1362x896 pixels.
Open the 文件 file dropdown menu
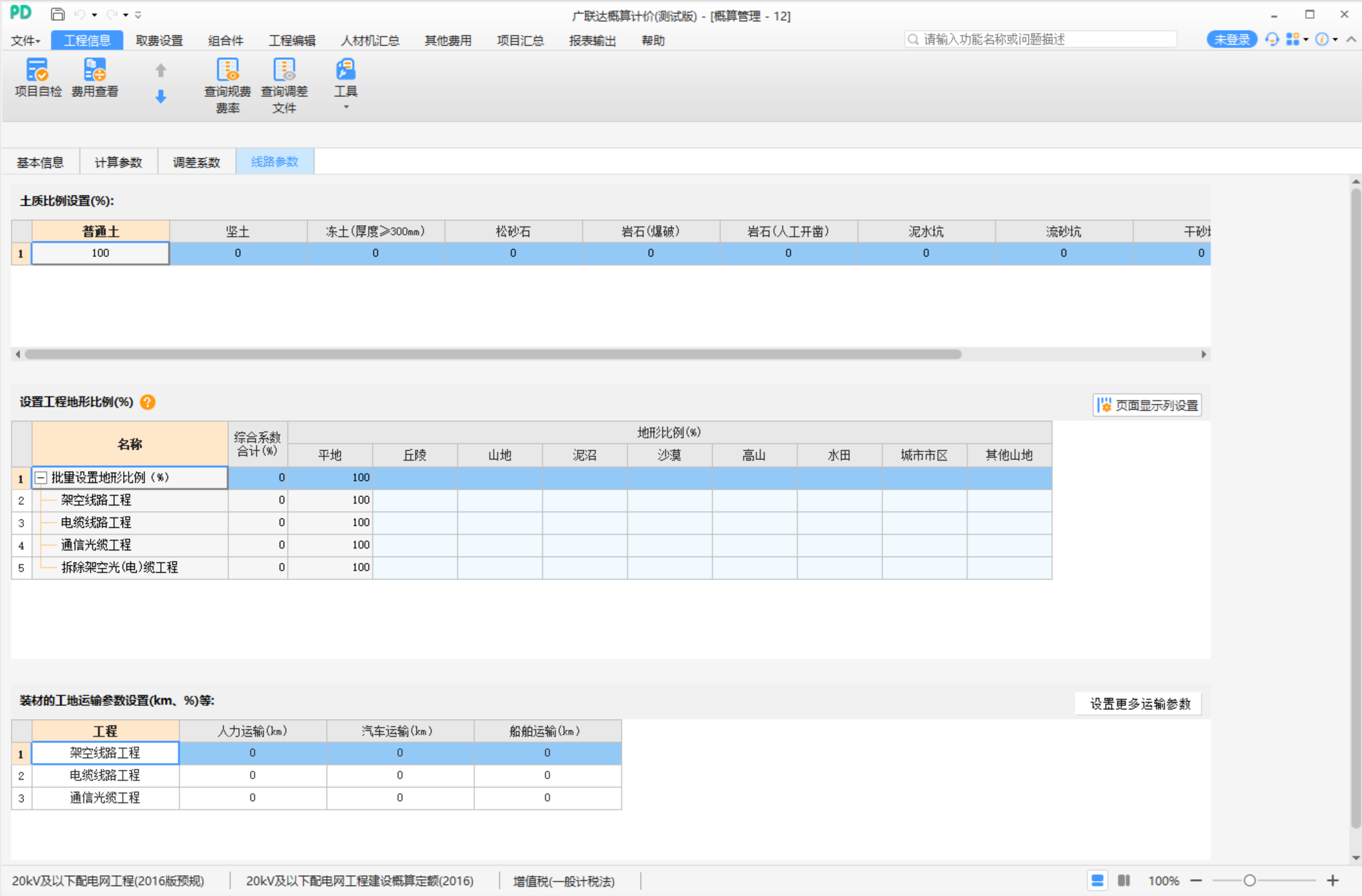coord(25,40)
